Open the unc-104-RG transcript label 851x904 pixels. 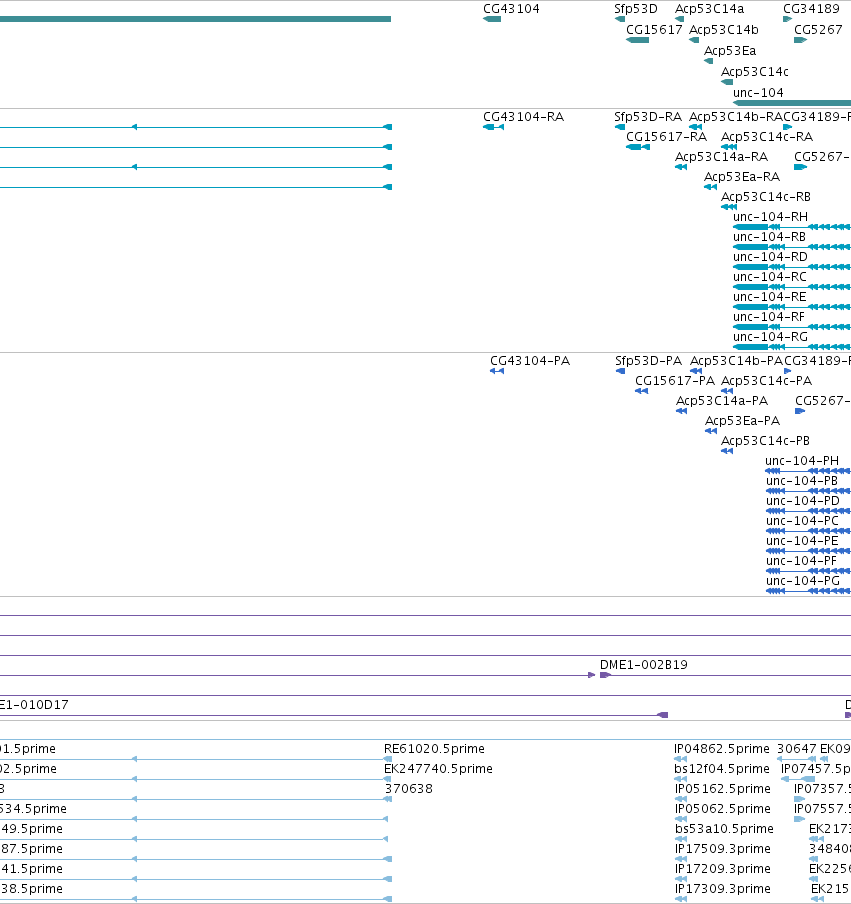(770, 337)
